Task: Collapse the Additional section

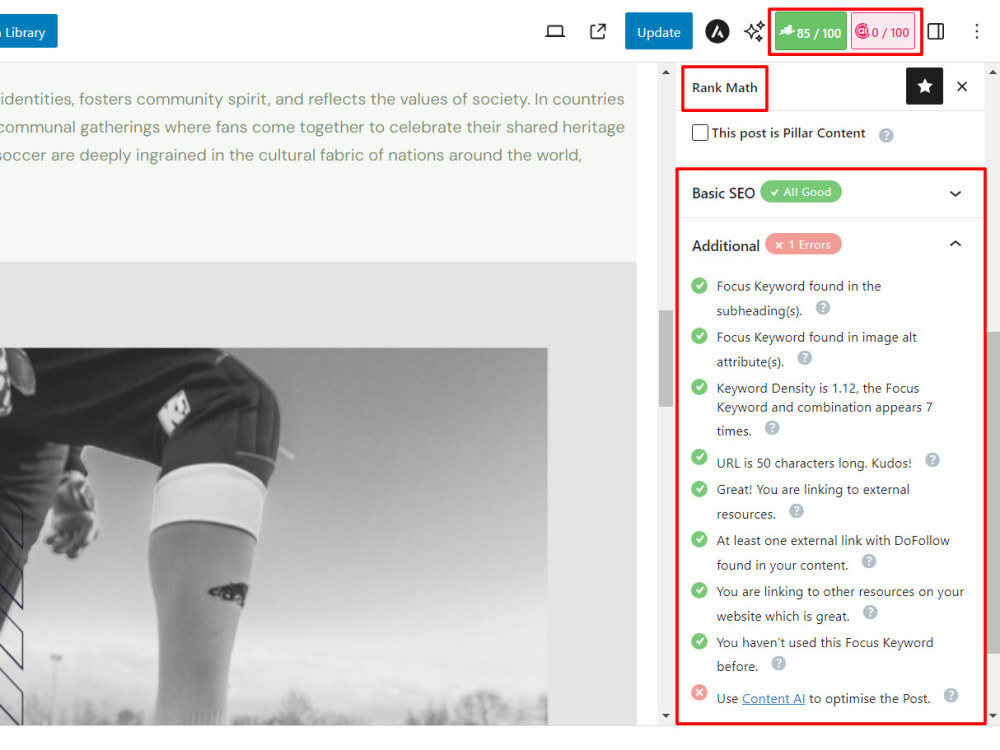Action: pyautogui.click(x=955, y=244)
